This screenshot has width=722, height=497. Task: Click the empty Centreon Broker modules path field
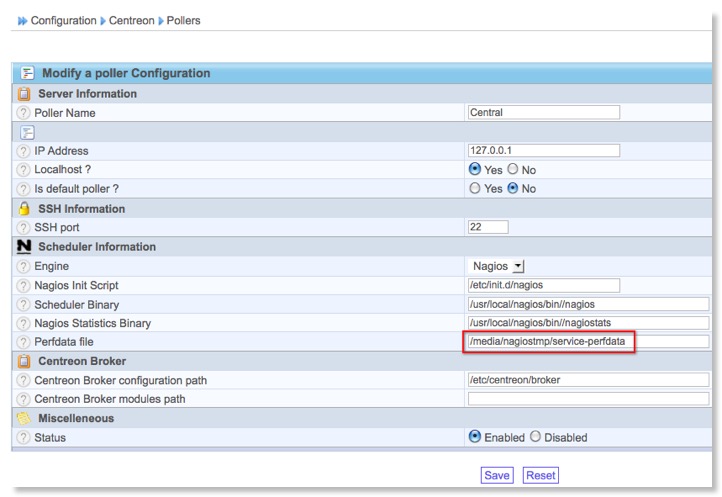(587, 399)
